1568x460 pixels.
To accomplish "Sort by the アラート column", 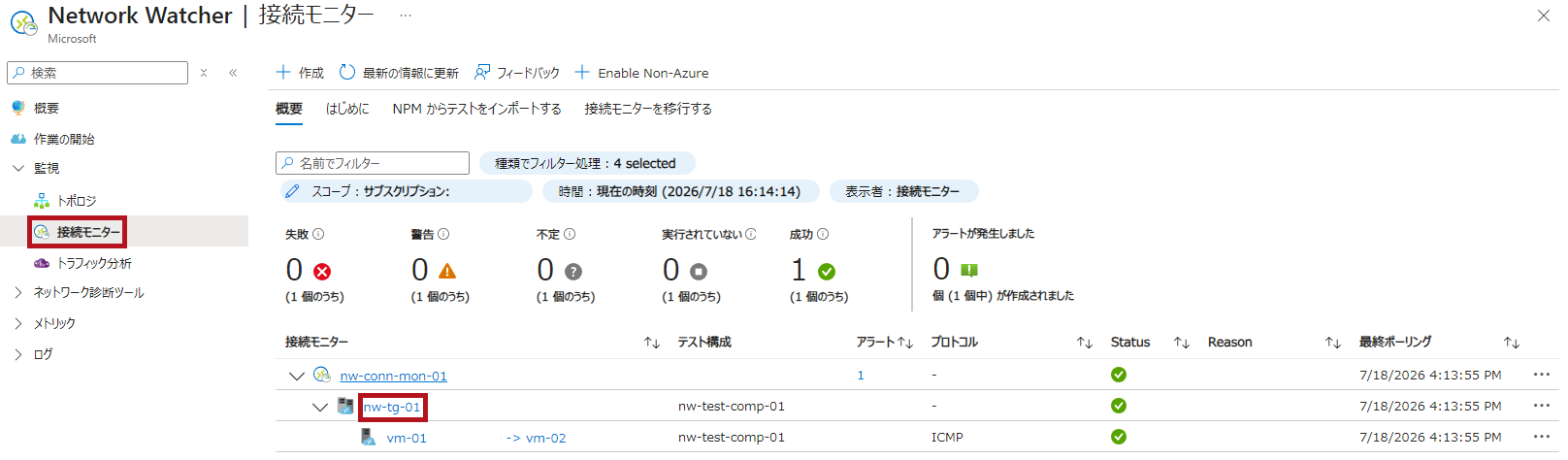I will click(905, 343).
